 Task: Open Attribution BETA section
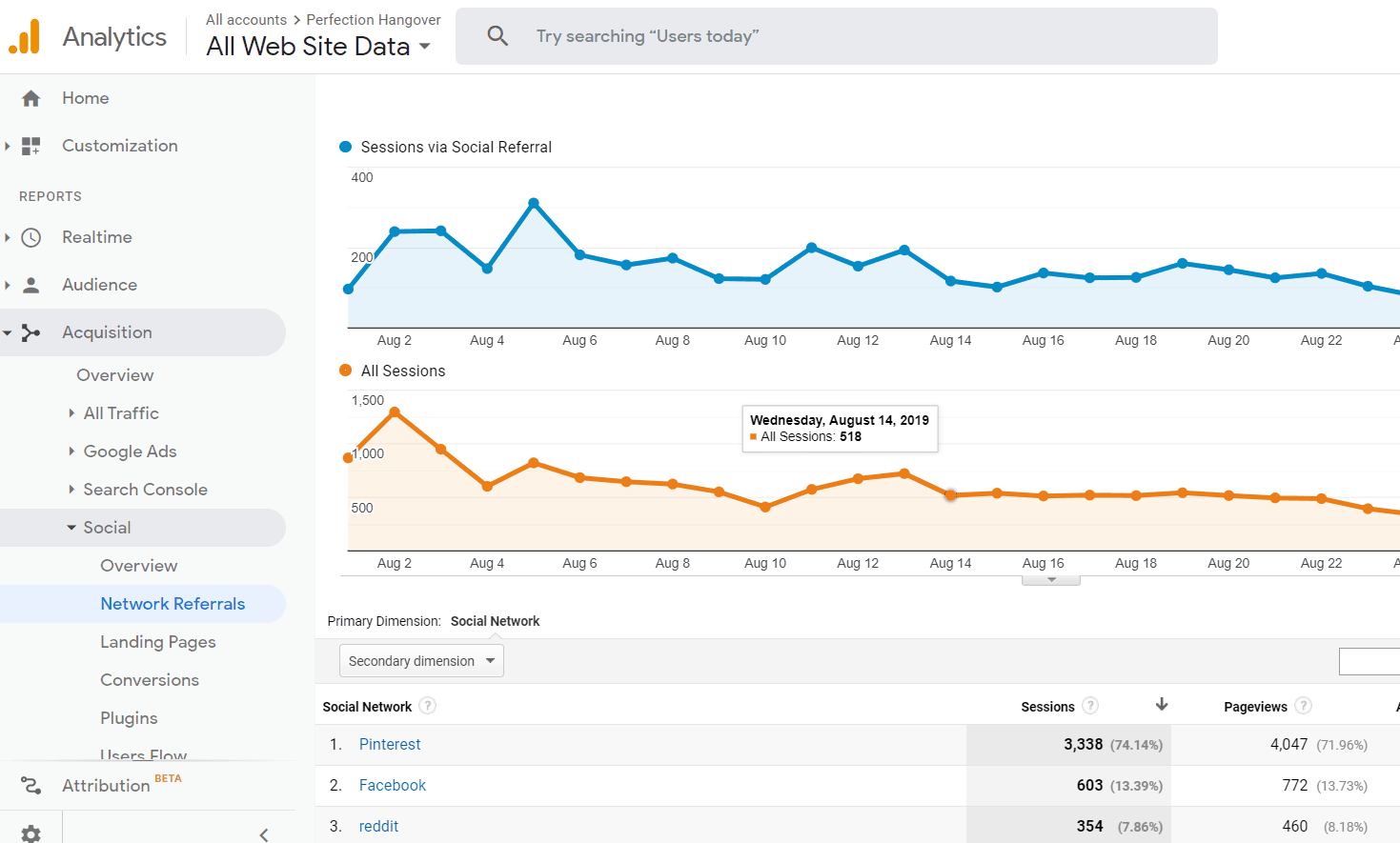121,785
